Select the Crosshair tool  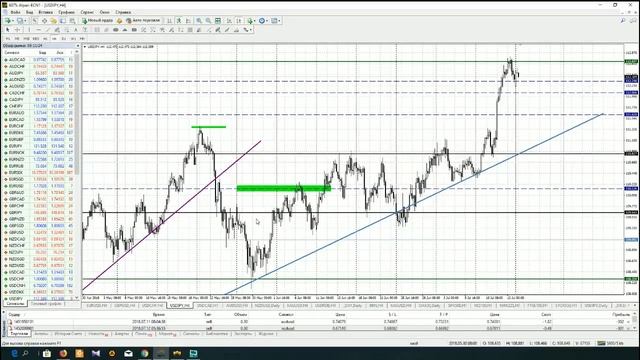pyautogui.click(x=17, y=30)
